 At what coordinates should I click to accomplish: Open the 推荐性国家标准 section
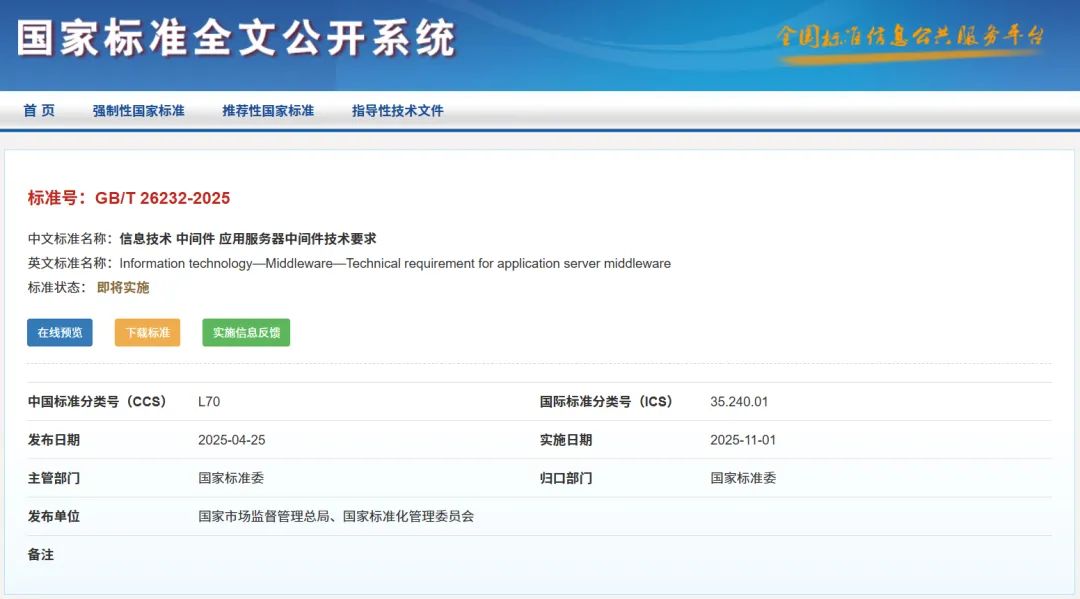[x=268, y=110]
